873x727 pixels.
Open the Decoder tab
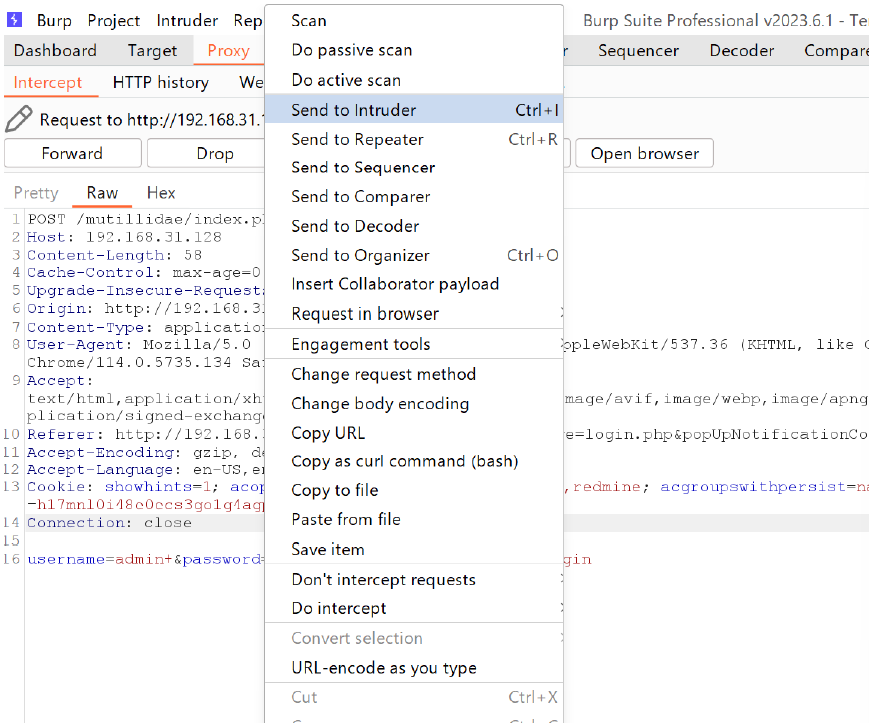[742, 51]
